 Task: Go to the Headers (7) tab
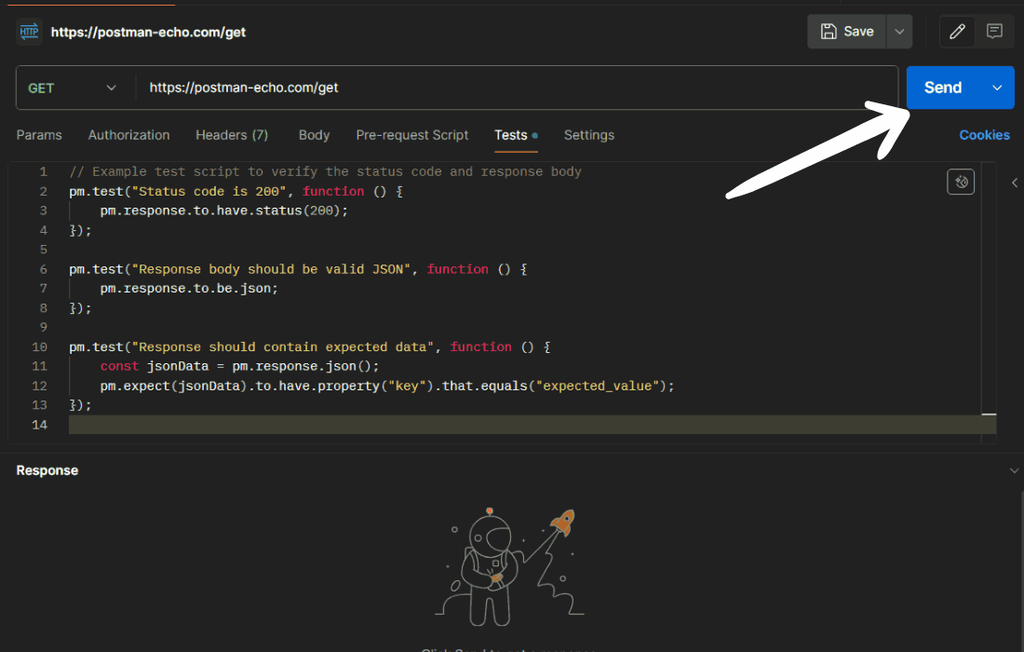pyautogui.click(x=232, y=135)
